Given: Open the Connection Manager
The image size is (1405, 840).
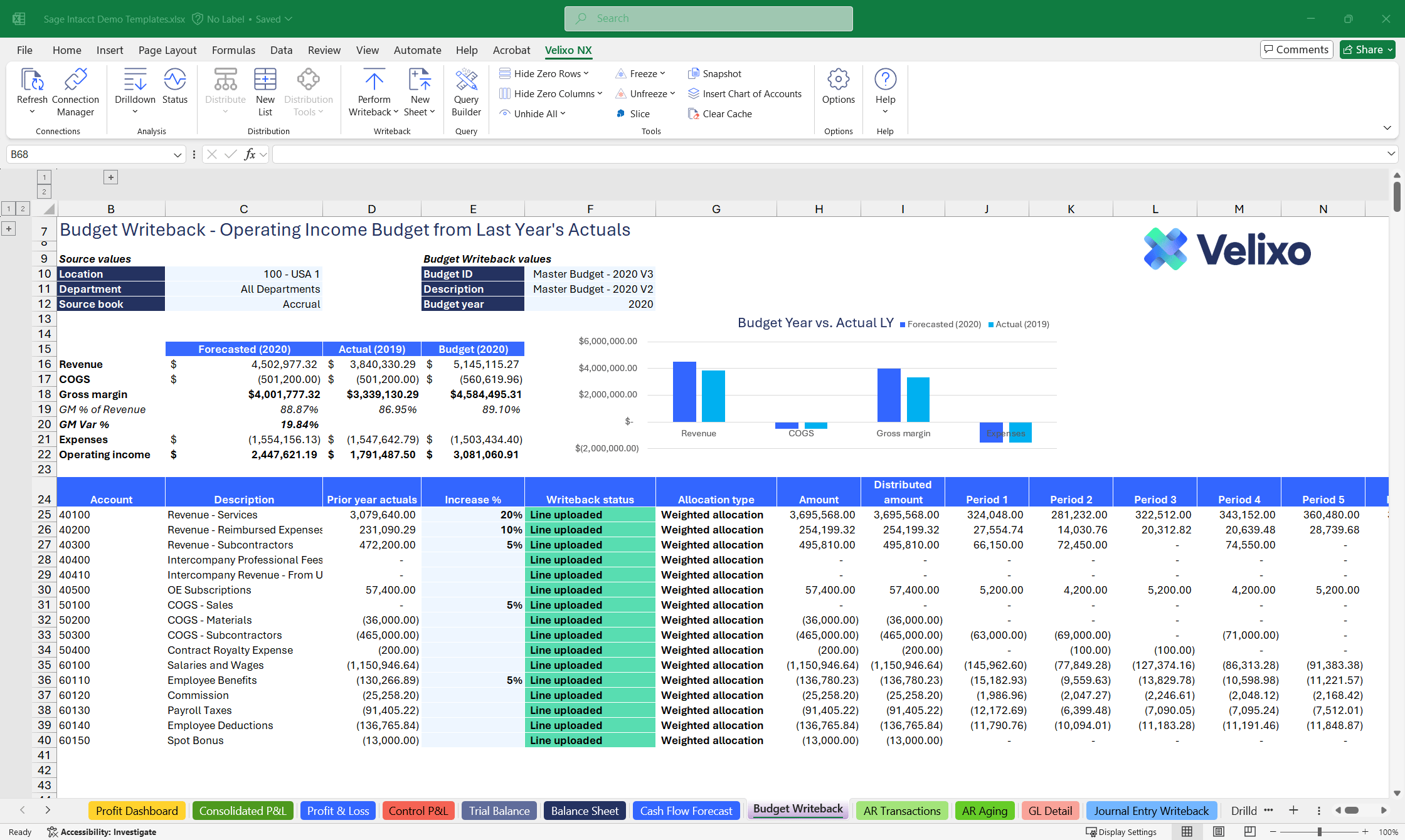Looking at the screenshot, I should pos(75,91).
